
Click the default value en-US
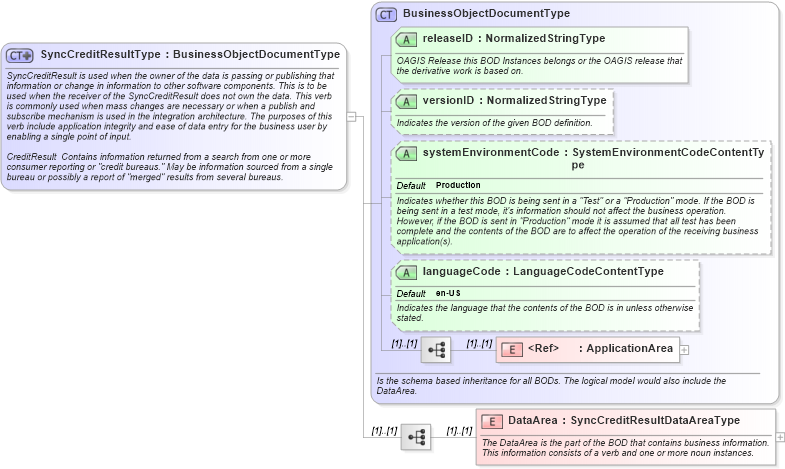point(448,293)
